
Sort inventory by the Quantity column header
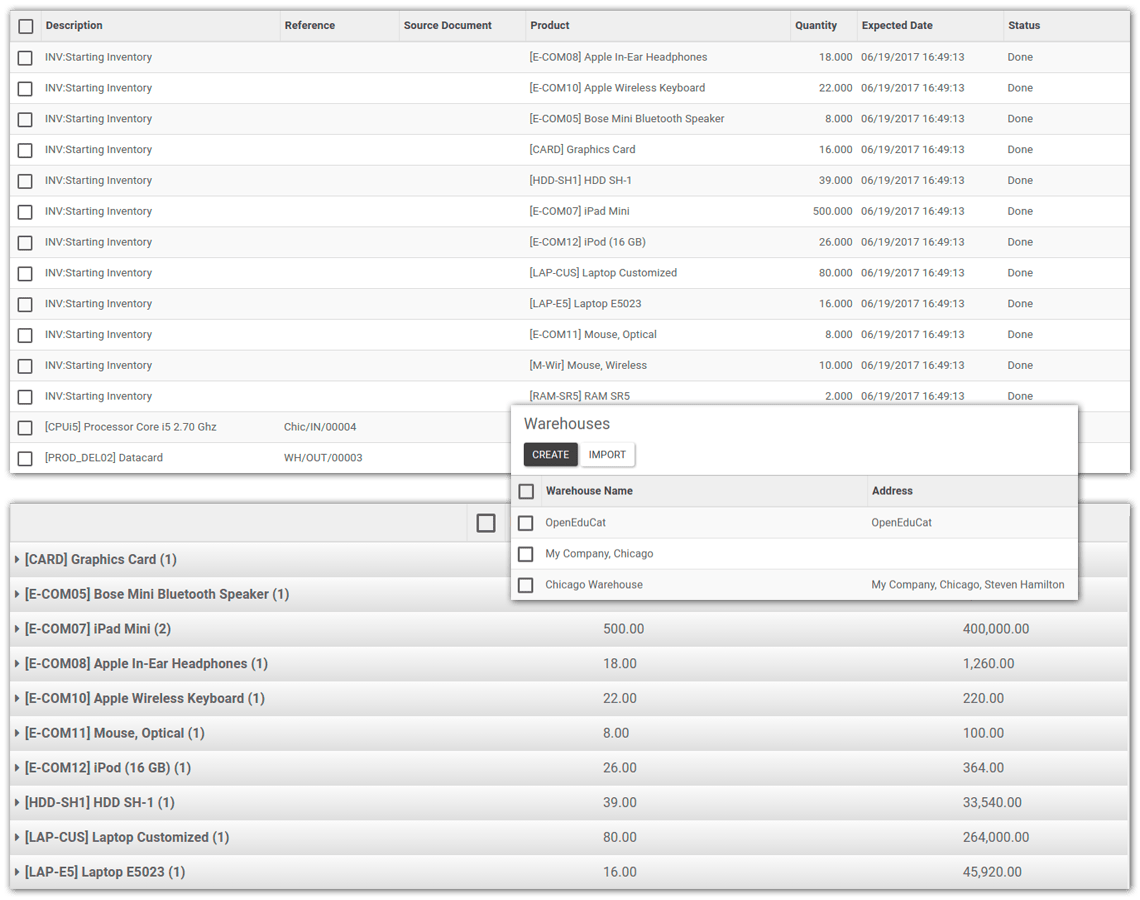point(816,25)
